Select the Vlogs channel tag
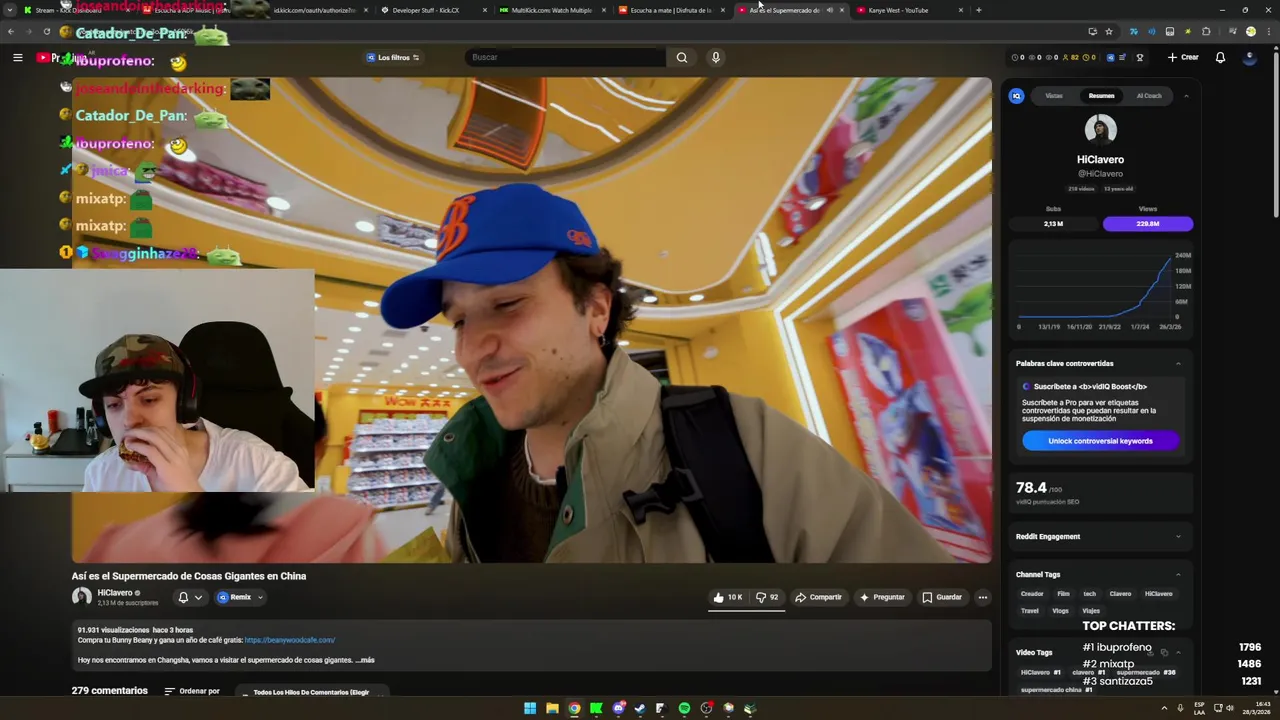This screenshot has width=1280, height=720. coord(1060,611)
